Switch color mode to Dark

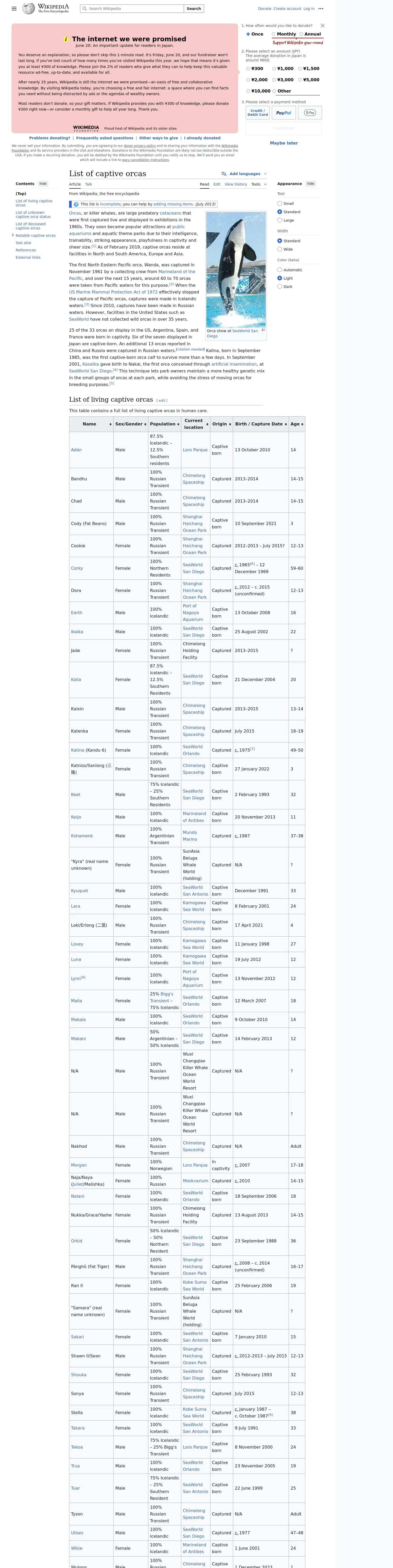(x=280, y=286)
